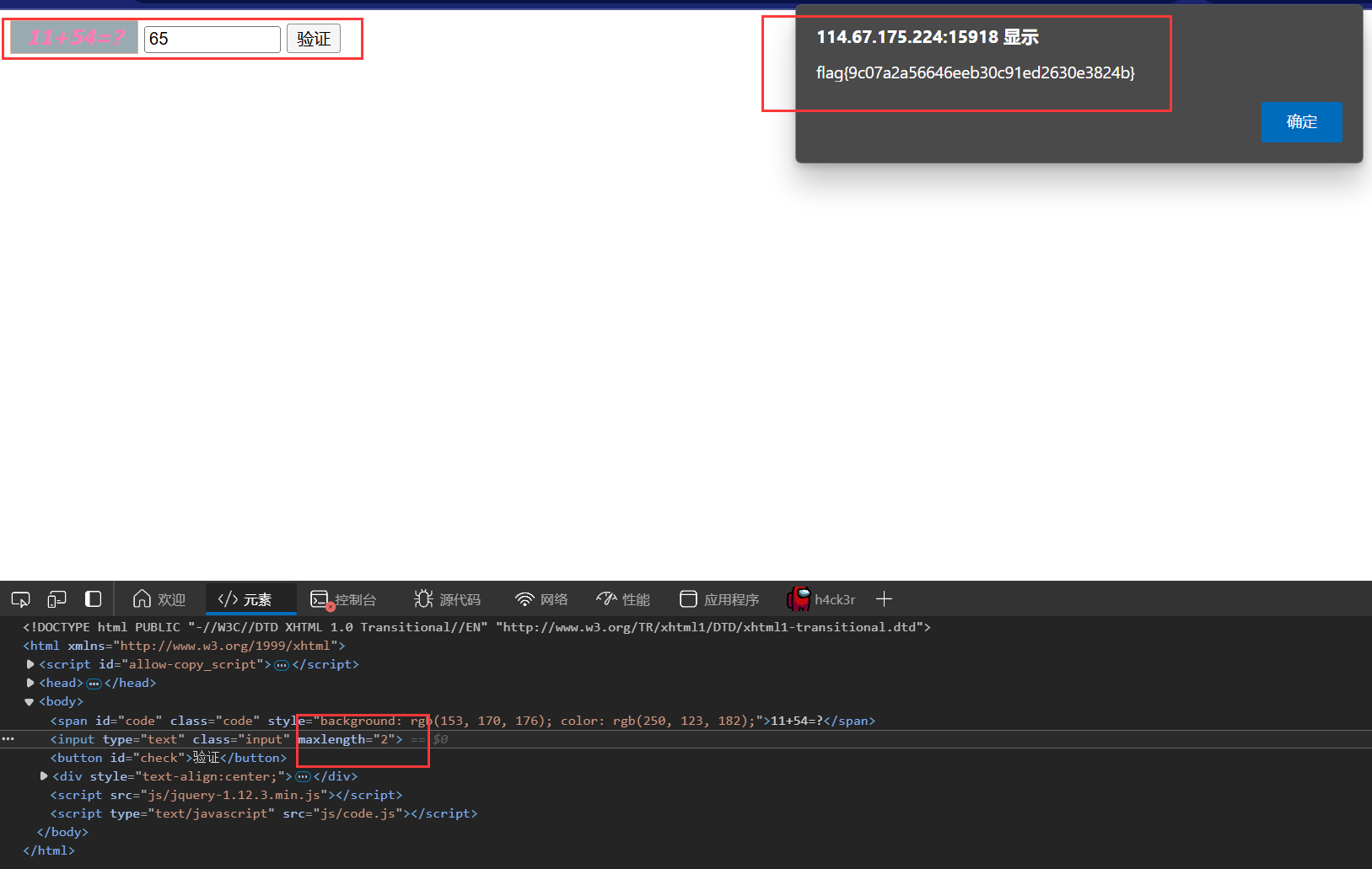Open the 控制台 console tab
This screenshot has width=1372, height=869.
343,599
